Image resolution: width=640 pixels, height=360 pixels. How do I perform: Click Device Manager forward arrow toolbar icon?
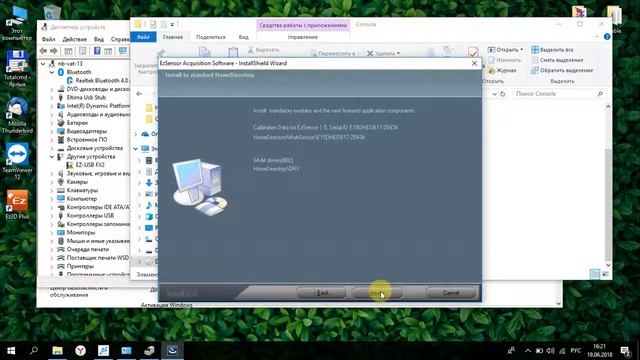click(53, 51)
